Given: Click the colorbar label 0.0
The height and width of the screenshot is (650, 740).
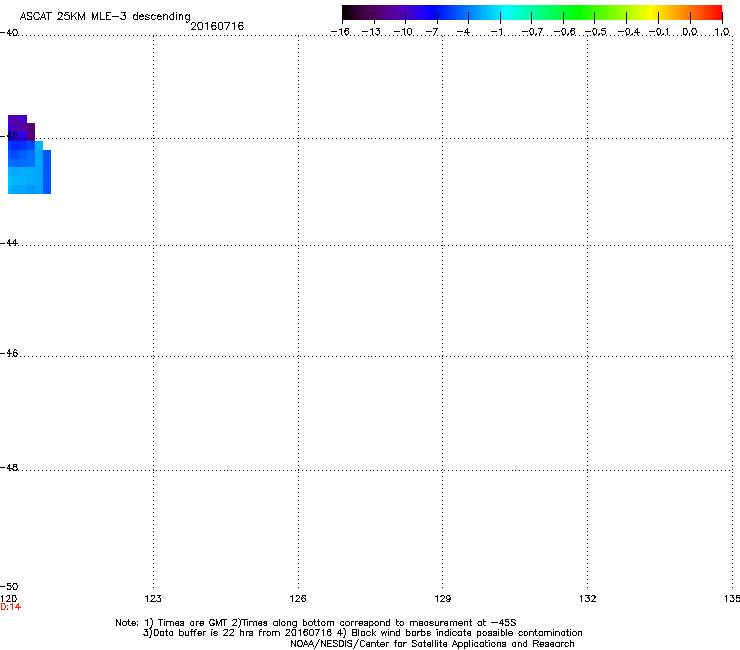Looking at the screenshot, I should (x=690, y=32).
